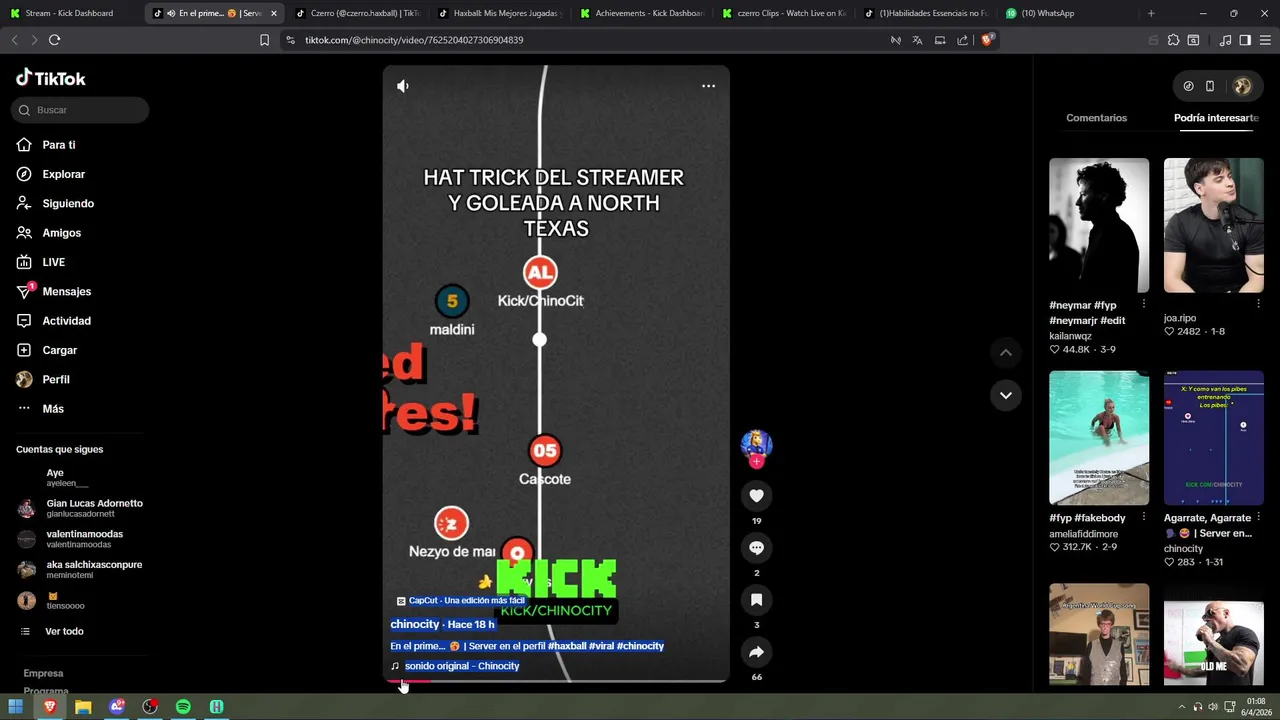Screen dimensions: 1280x720
Task: Expand the Más menu
Action: [52, 409]
